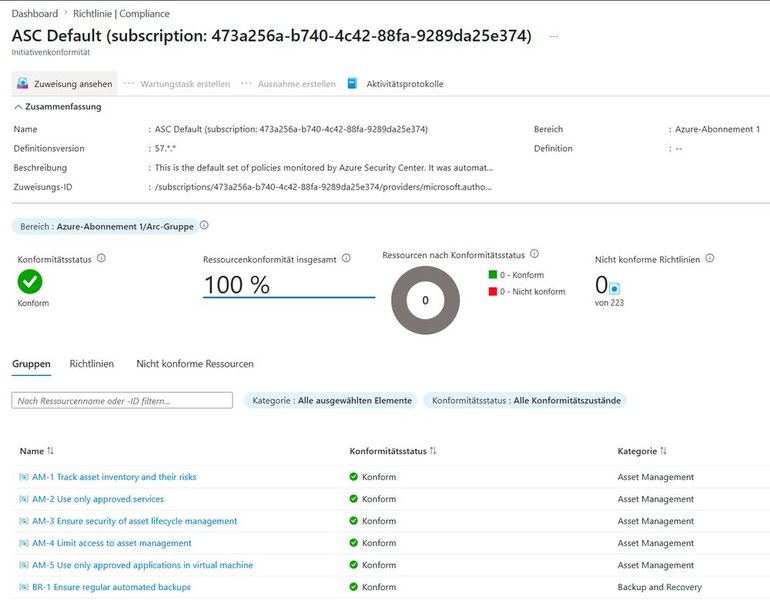Click green status icon in BR-1 row
770x600 pixels.
coord(354,587)
